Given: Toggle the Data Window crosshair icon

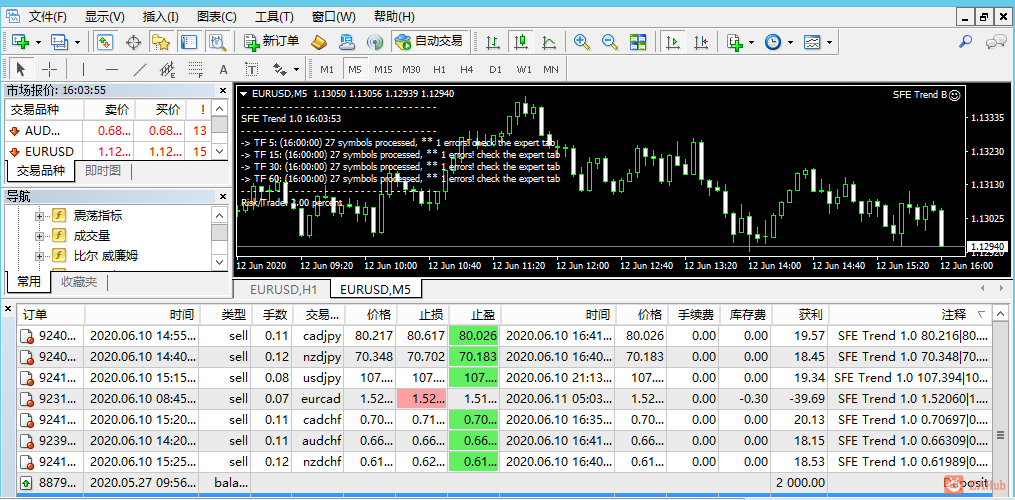Looking at the screenshot, I should [133, 42].
